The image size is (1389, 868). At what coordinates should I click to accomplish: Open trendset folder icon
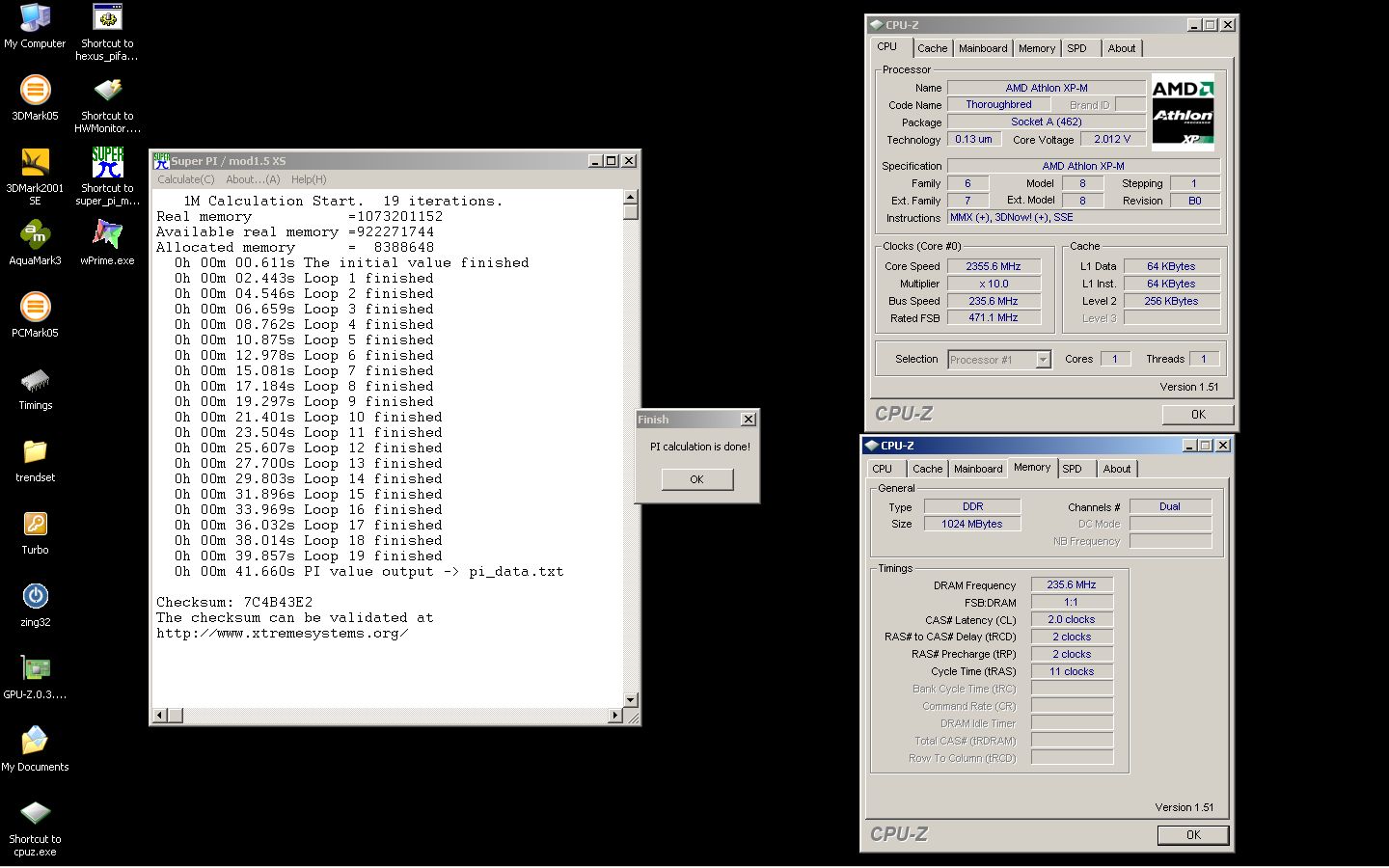pos(35,460)
